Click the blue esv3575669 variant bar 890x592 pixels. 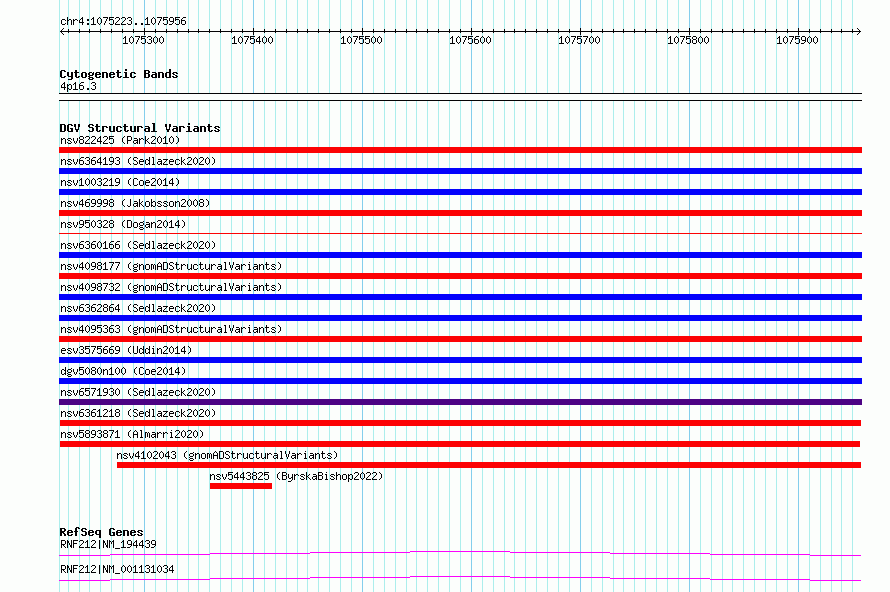[x=460, y=360]
